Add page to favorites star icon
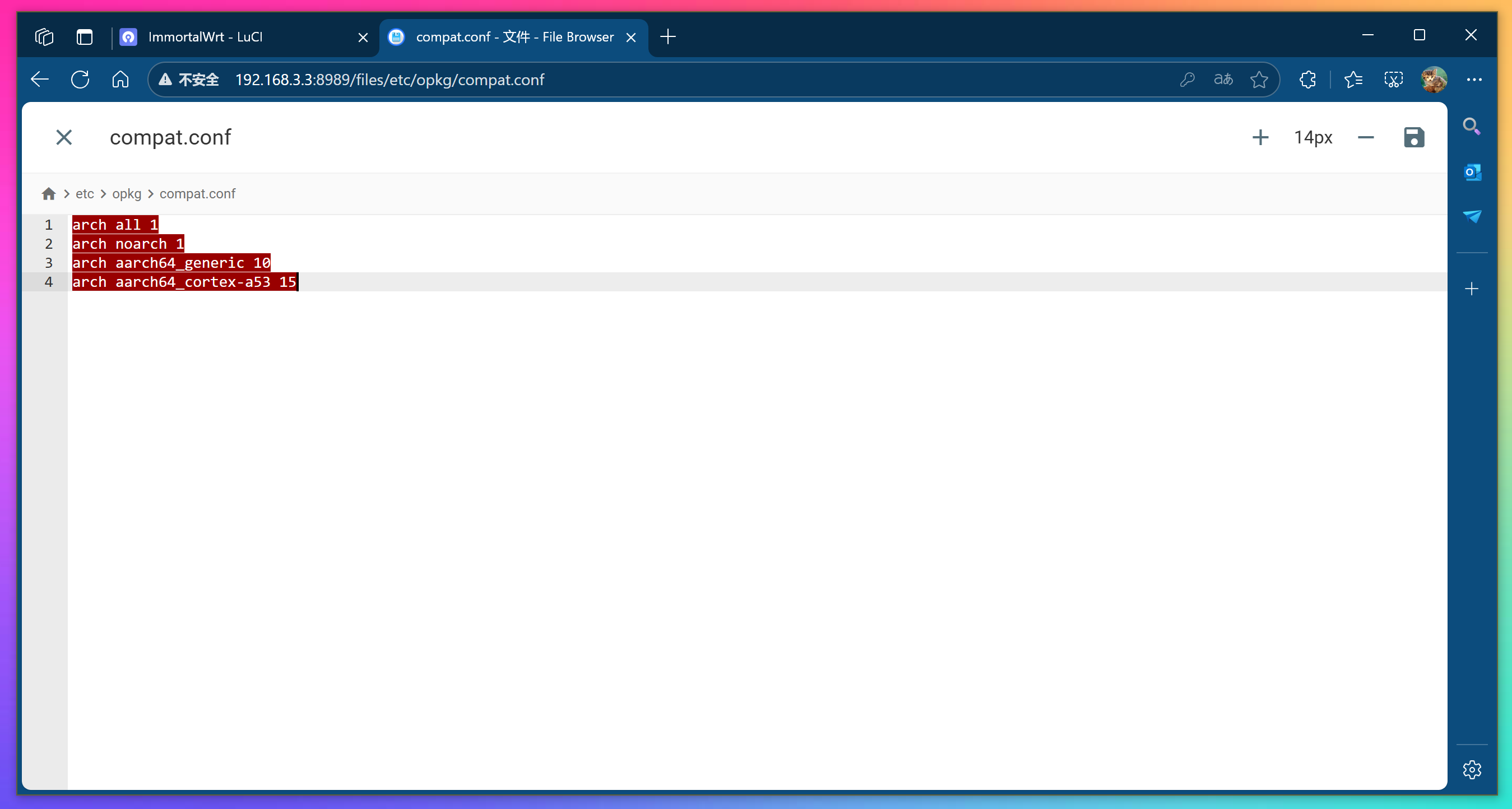Viewport: 1512px width, 809px height. [x=1259, y=80]
